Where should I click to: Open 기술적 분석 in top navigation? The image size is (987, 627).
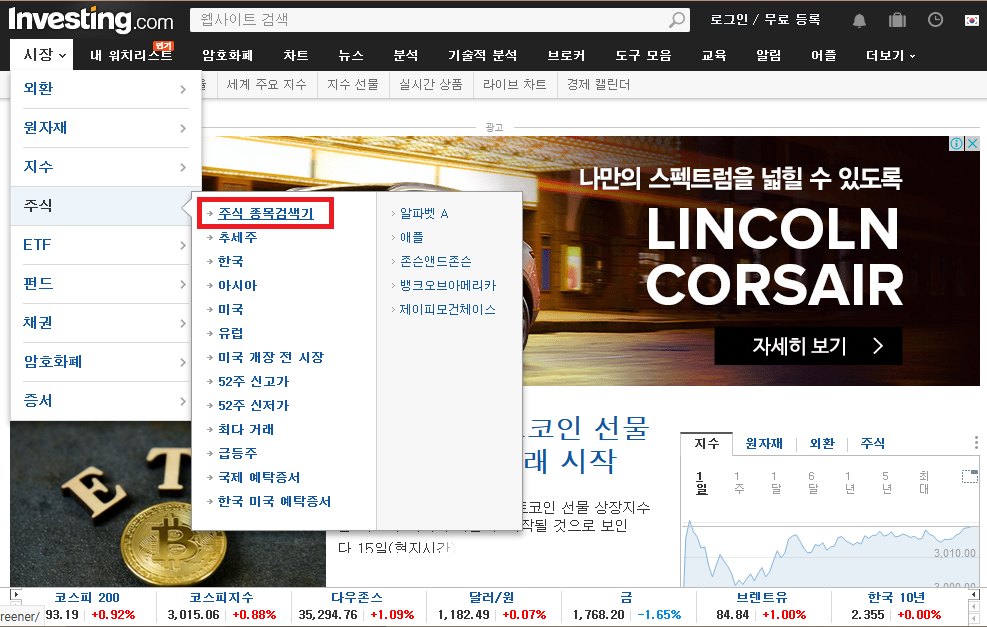tap(482, 55)
